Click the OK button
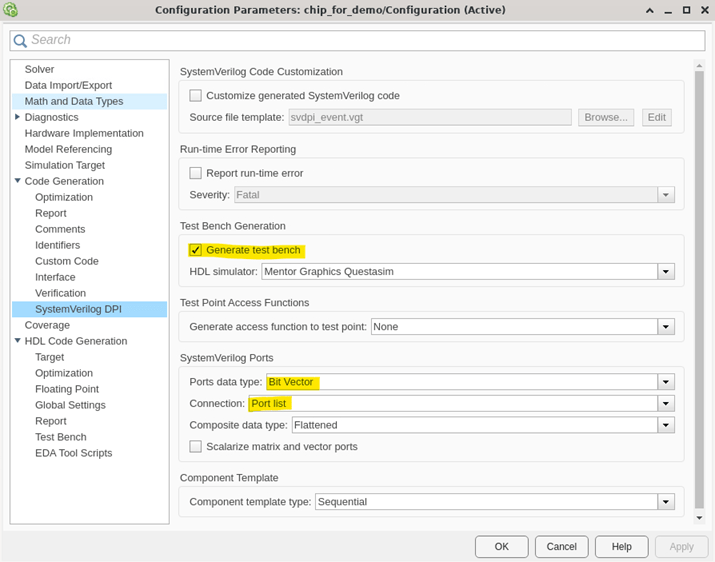 [501, 547]
